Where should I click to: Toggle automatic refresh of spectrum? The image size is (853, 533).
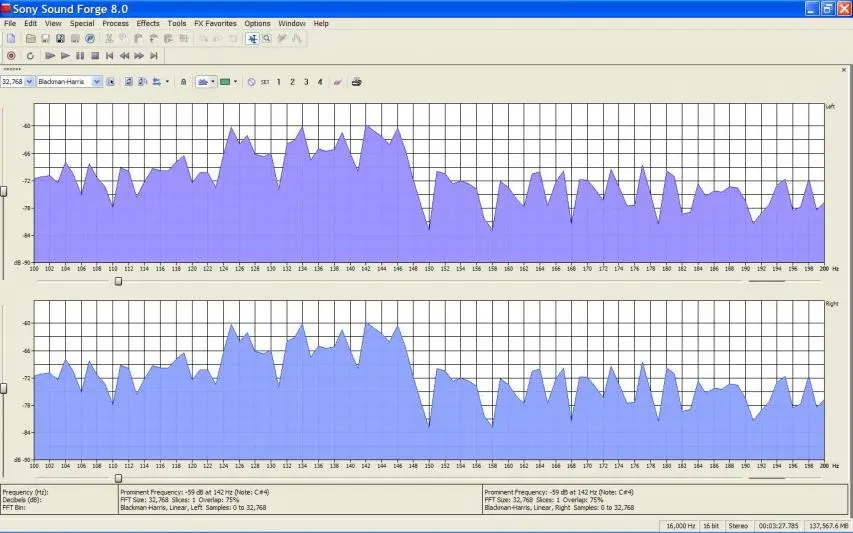(143, 82)
